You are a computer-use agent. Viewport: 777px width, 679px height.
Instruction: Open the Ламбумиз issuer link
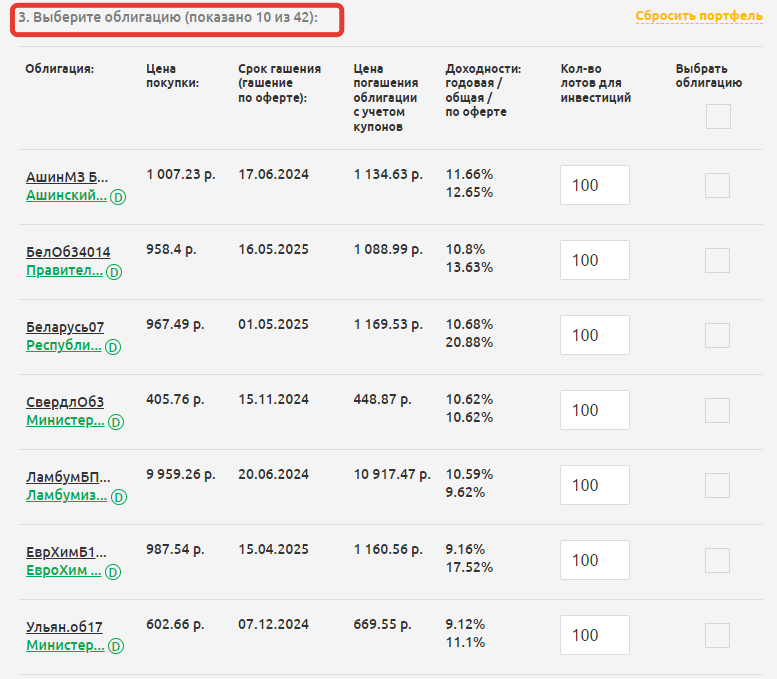point(65,496)
